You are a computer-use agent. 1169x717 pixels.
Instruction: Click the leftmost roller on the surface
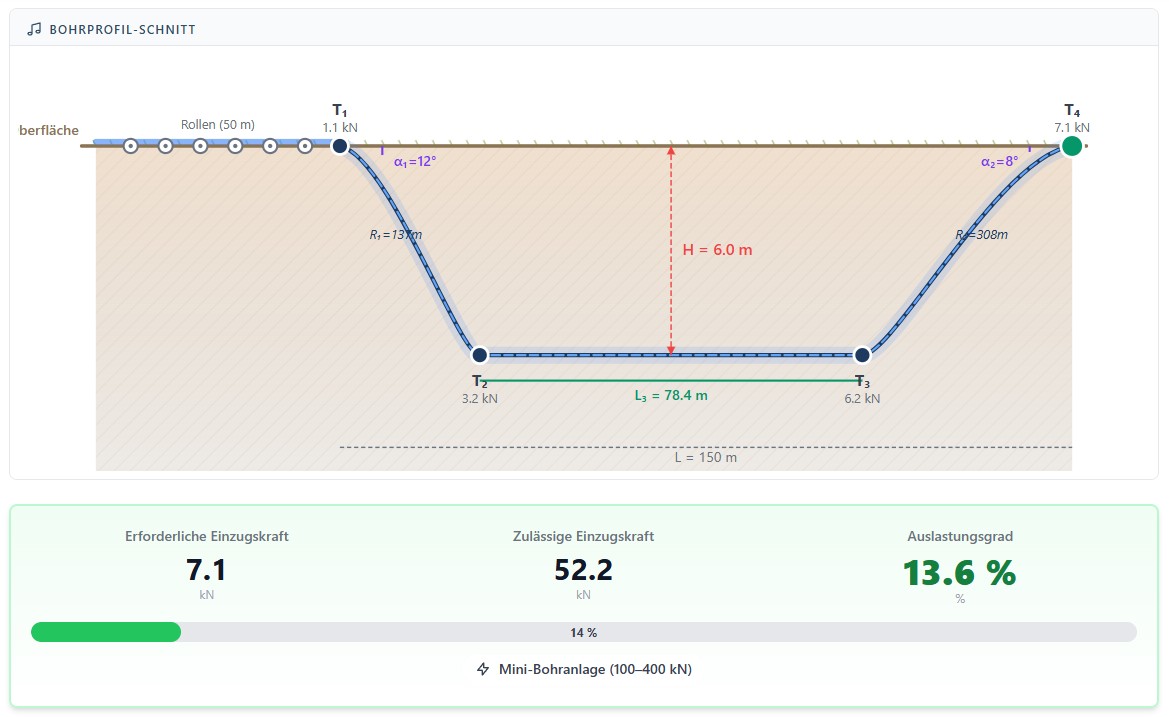point(130,146)
